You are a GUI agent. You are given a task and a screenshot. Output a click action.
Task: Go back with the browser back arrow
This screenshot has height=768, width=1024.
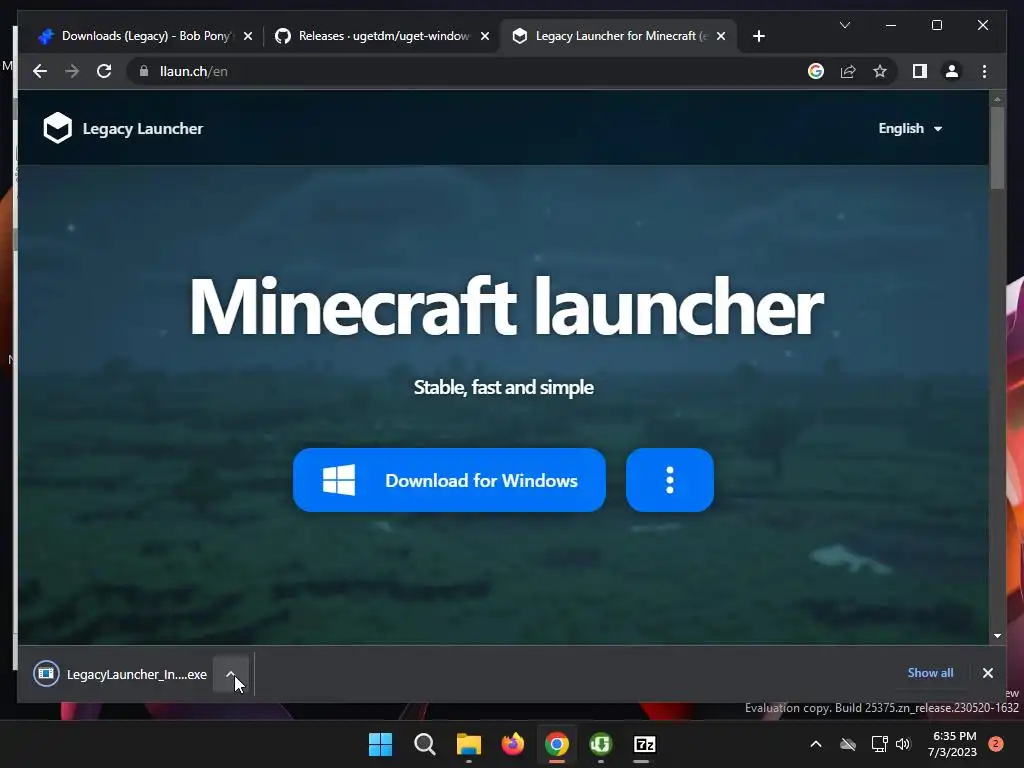pos(40,71)
